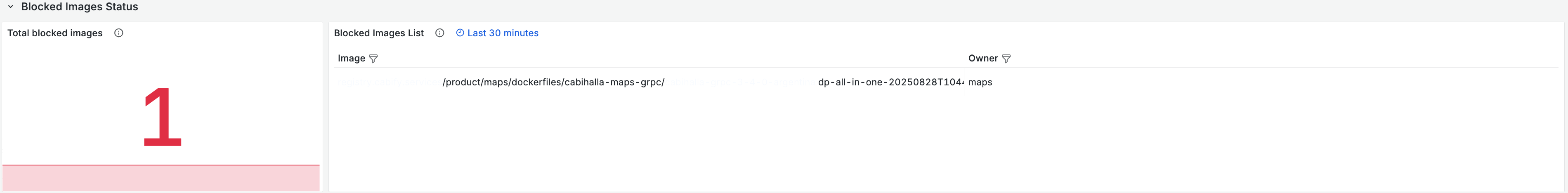Viewport: 1568px width, 193px height.
Task: Collapse the Blocked Images Status row chevron
Action: point(10,7)
